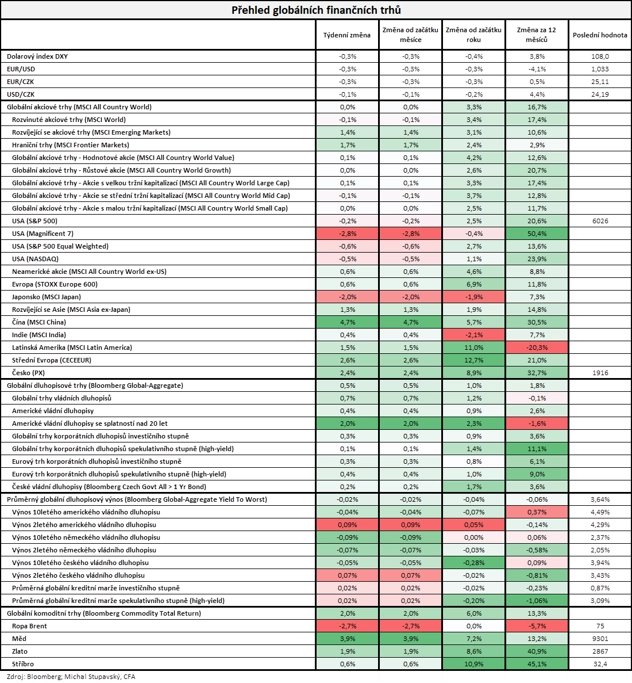Click the 'Stříbro' 45,1% twelve-month cell
632x683 pixels.
point(537,664)
